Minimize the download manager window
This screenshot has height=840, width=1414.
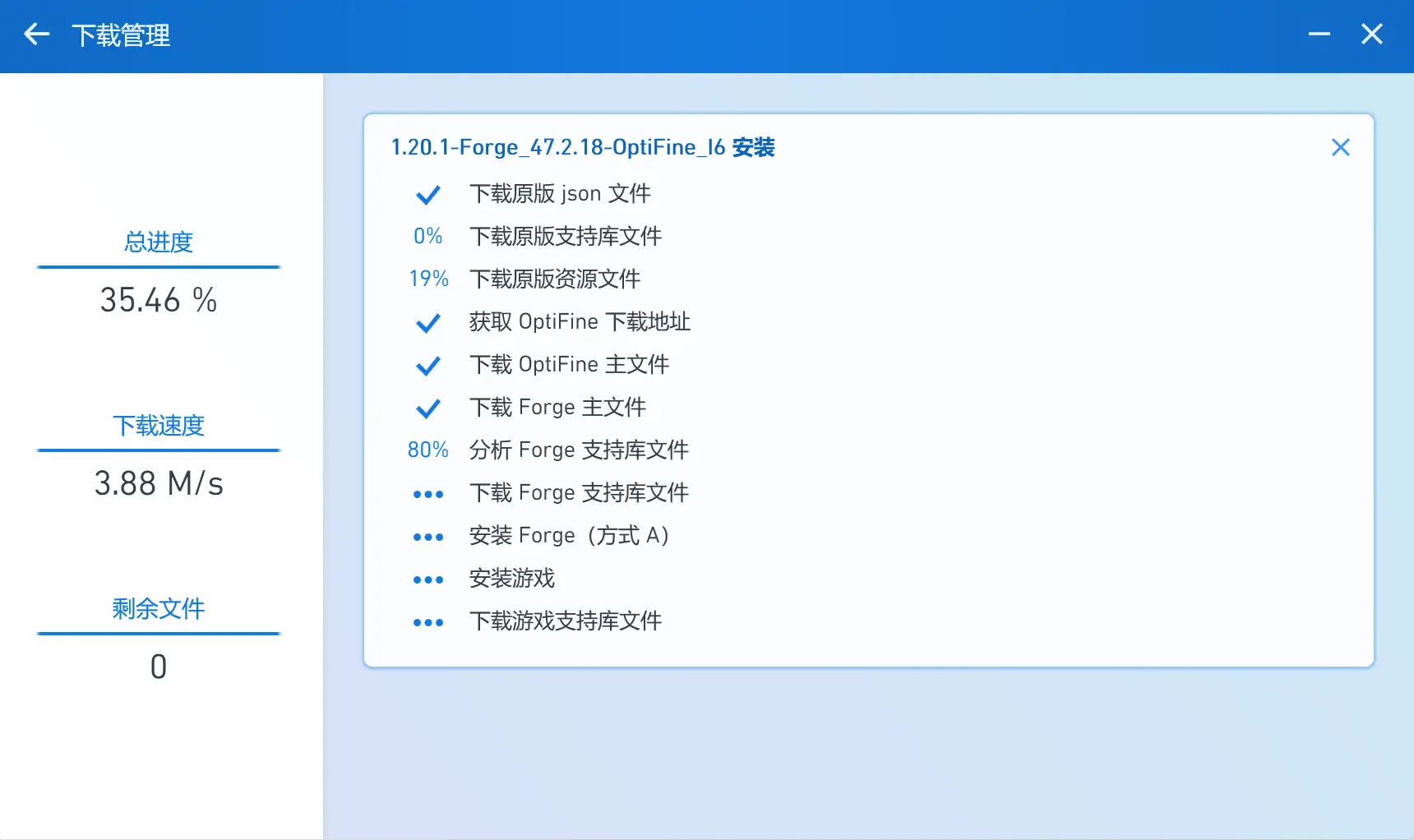[1319, 35]
